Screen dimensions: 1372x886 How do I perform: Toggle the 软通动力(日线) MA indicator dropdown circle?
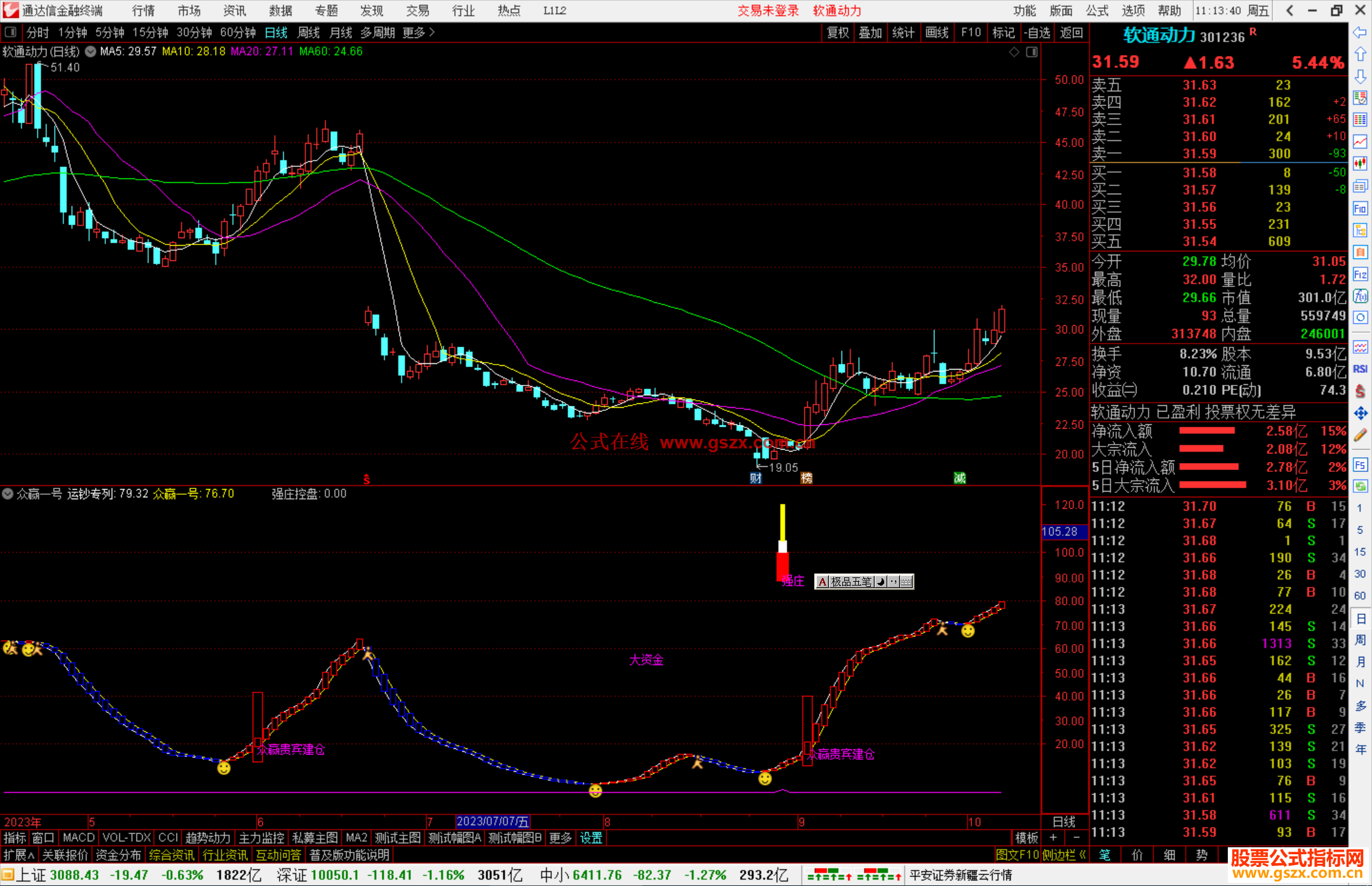[91, 51]
